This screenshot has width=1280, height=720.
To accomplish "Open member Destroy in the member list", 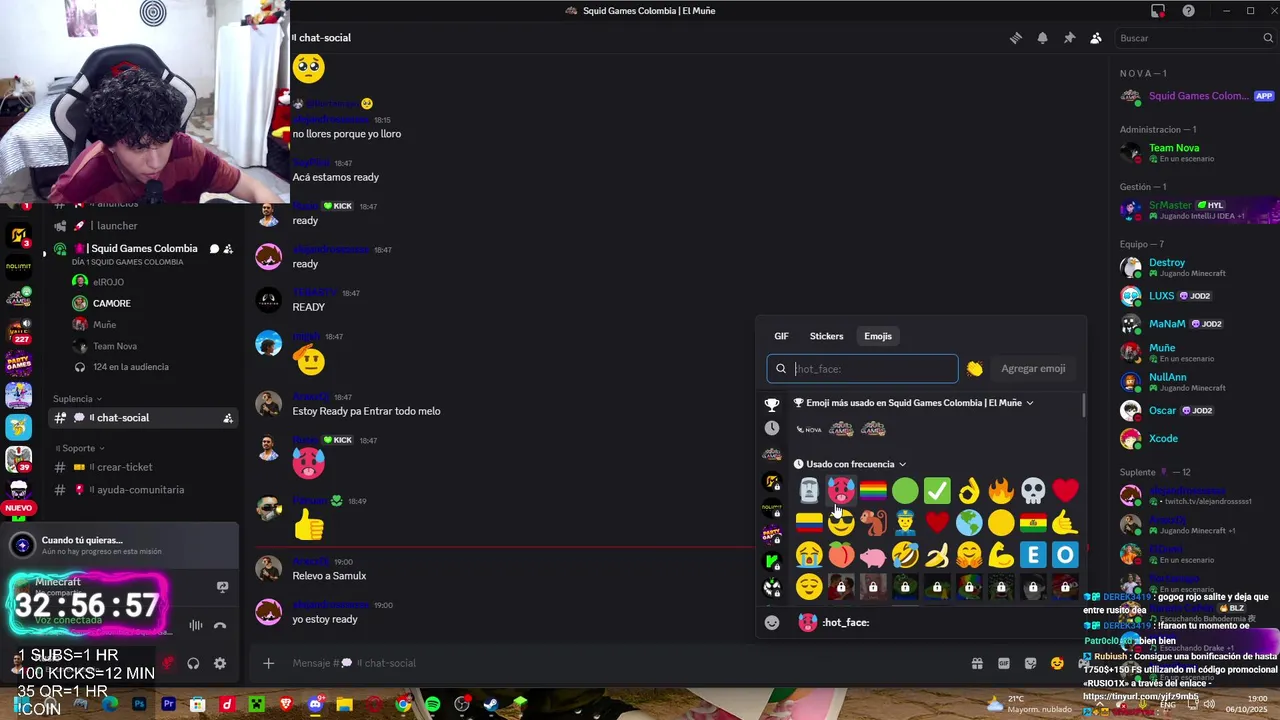I will coord(1198,267).
